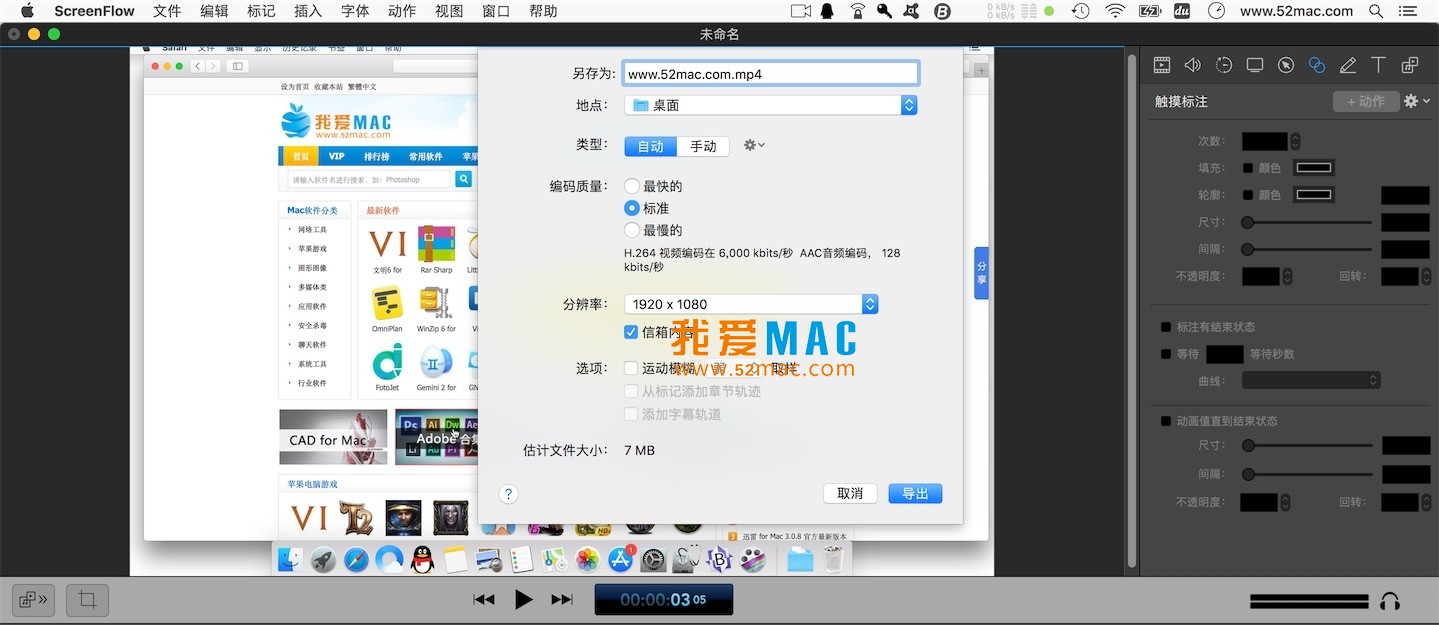Click the 填充 color swatch
The image size is (1439, 625).
pyautogui.click(x=1314, y=168)
